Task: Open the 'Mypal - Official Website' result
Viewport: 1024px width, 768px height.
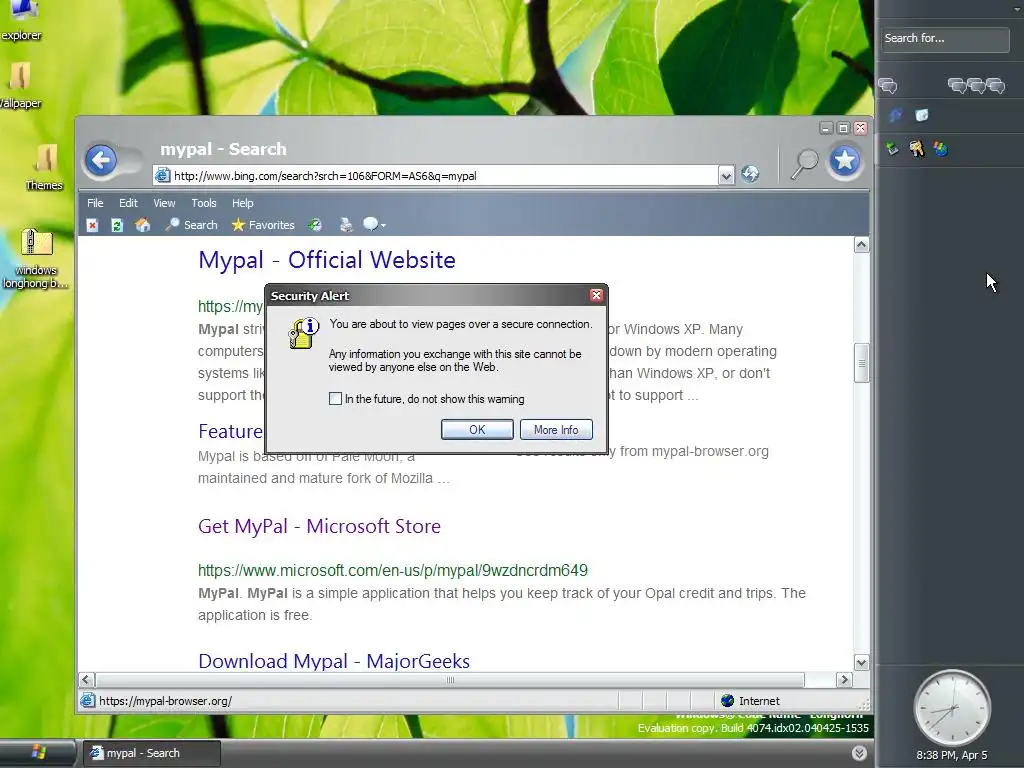Action: coord(327,260)
